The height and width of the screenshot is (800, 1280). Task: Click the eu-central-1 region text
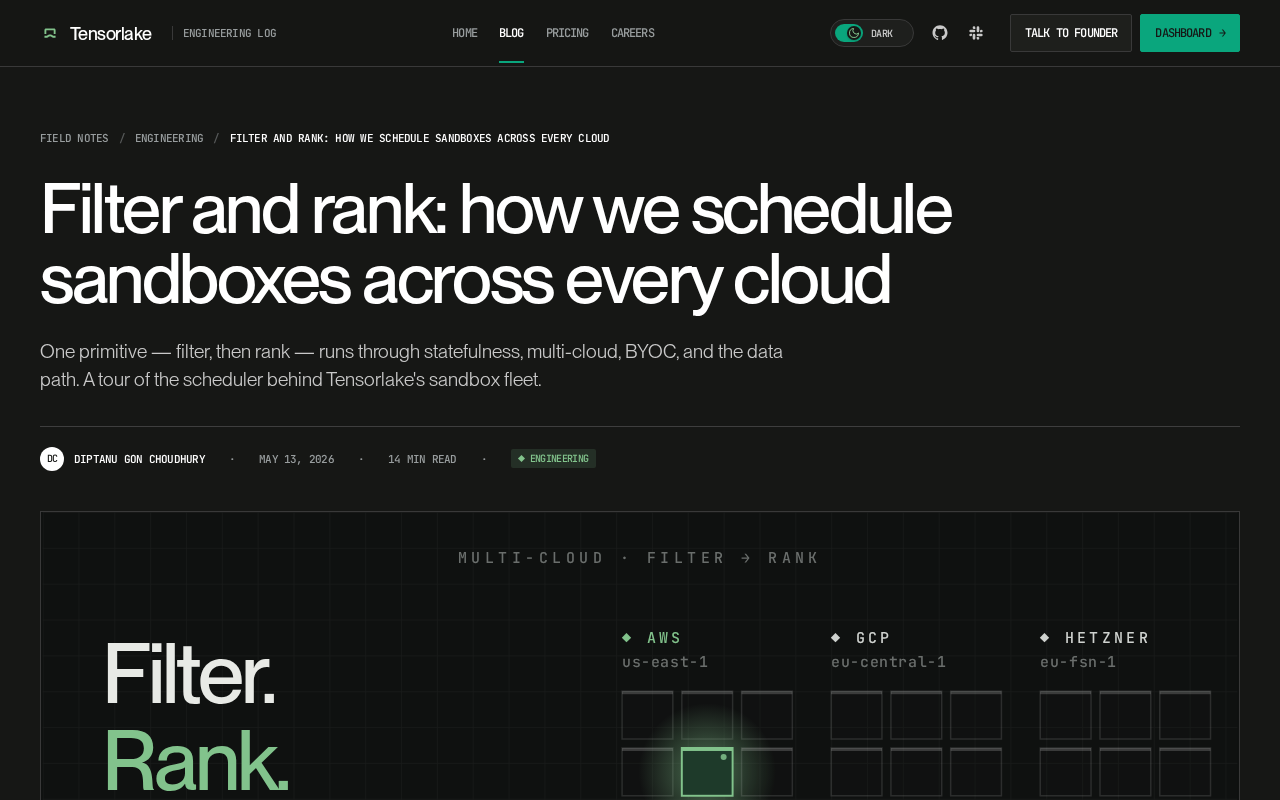[x=888, y=662]
